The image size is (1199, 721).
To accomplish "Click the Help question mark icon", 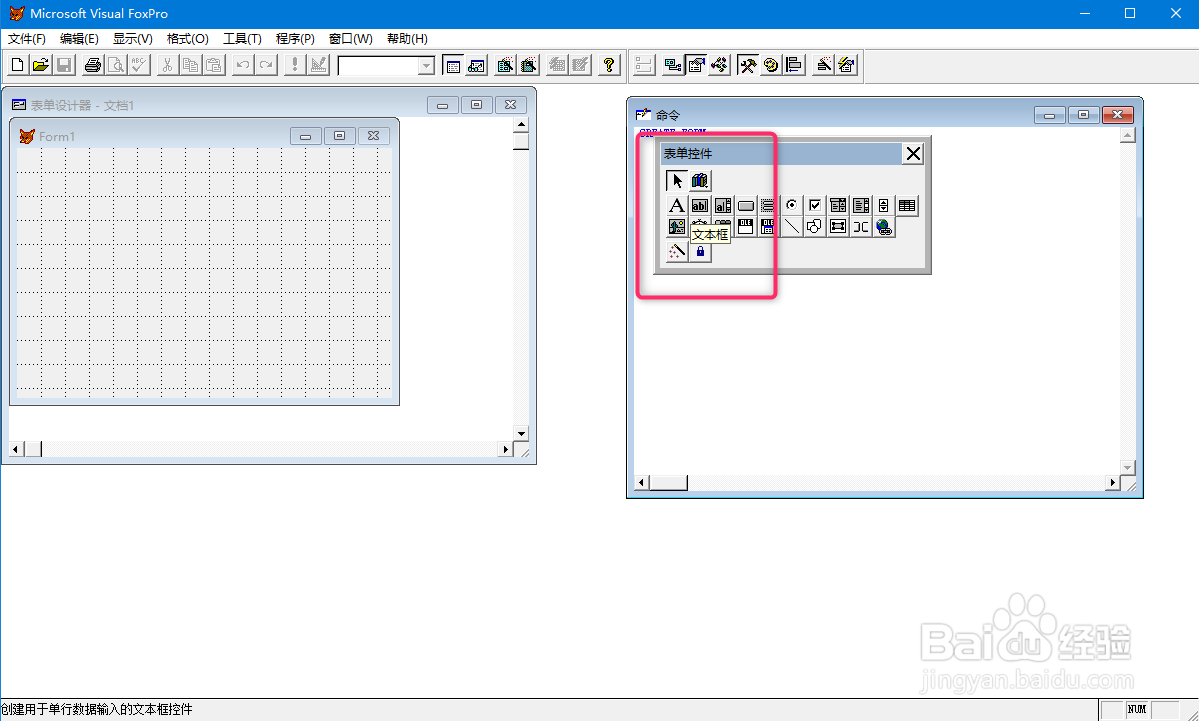I will pos(609,66).
